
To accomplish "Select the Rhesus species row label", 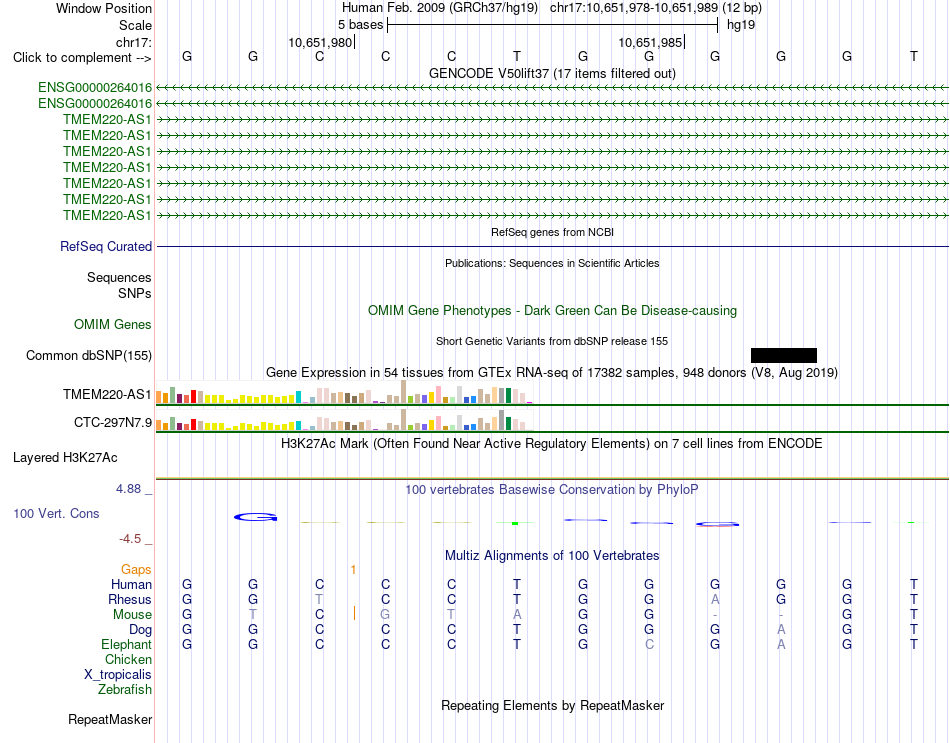I will pos(130,599).
